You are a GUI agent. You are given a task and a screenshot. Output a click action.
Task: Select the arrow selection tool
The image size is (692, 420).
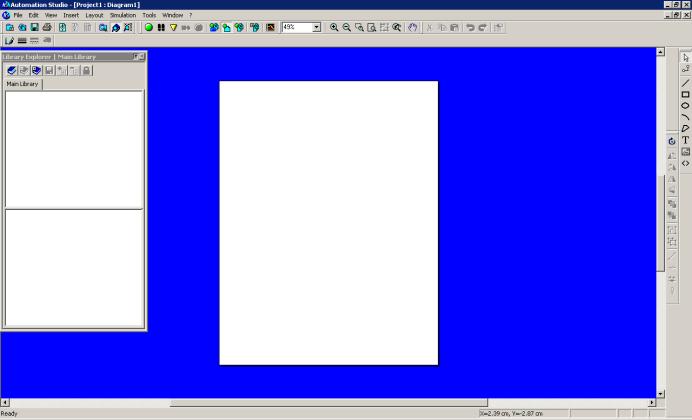685,58
